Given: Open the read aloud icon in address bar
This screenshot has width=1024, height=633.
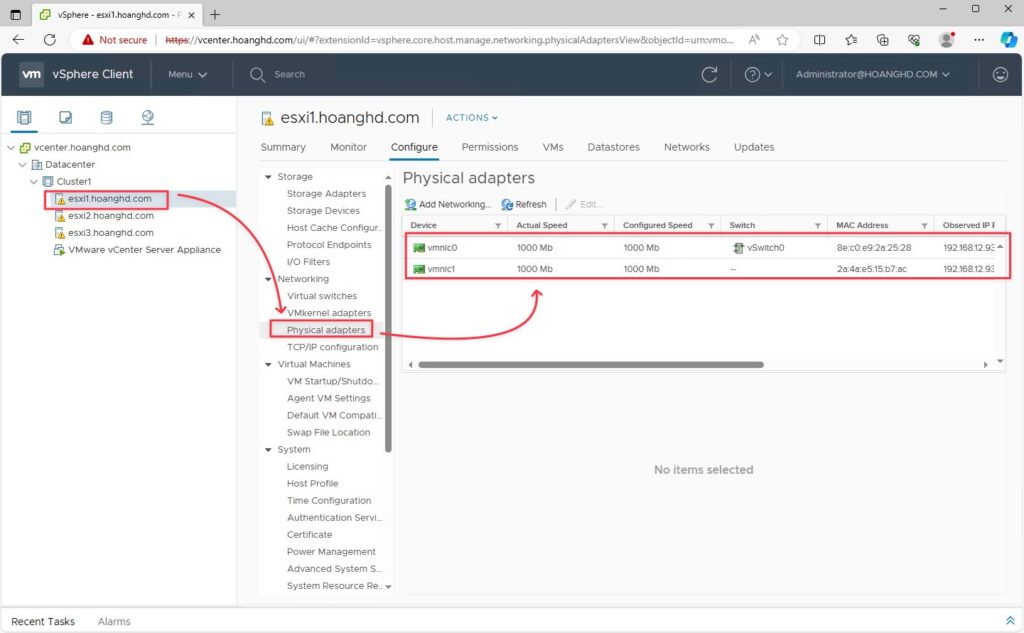Looking at the screenshot, I should [754, 40].
